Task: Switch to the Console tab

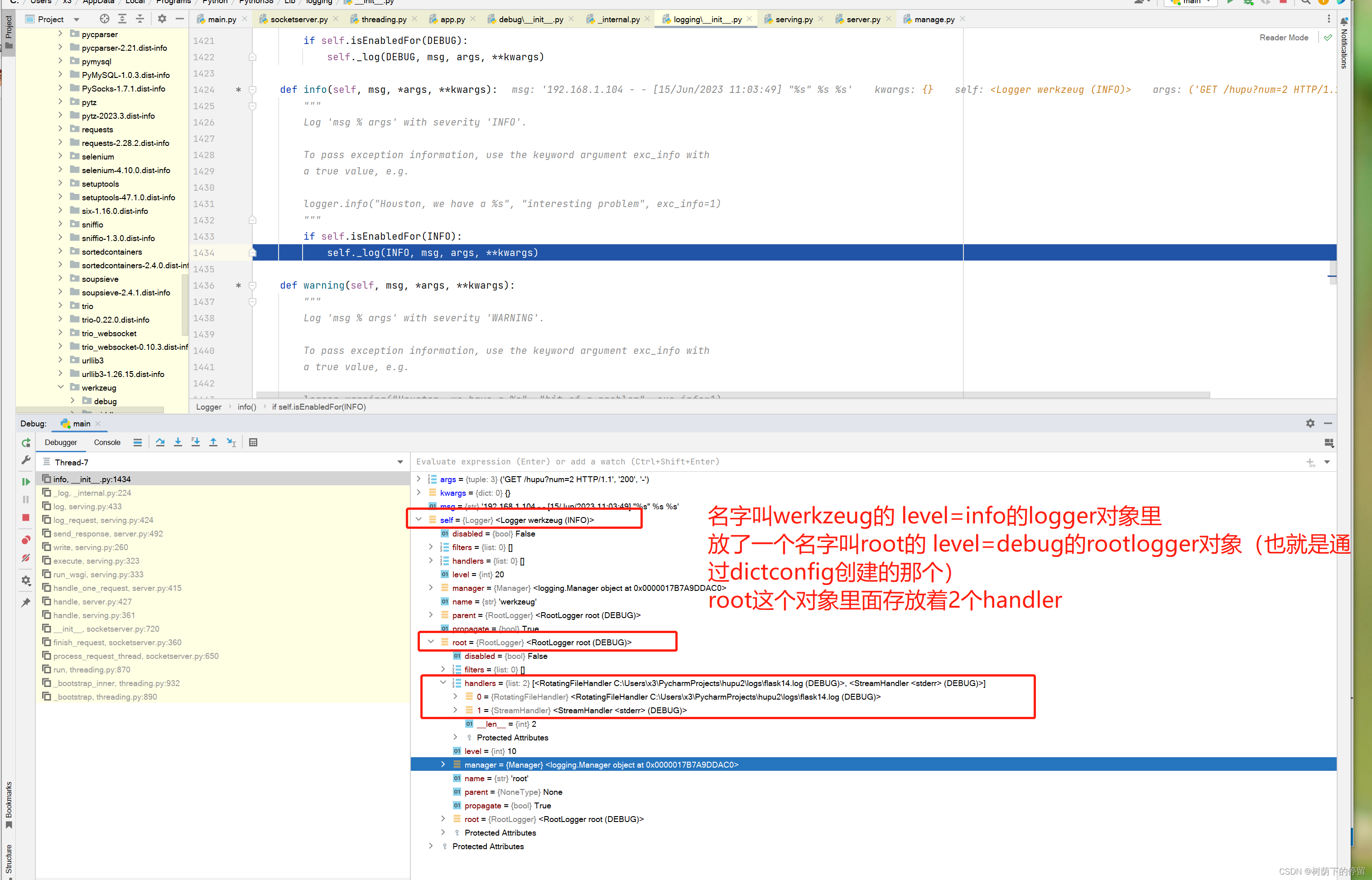Action: 107,442
